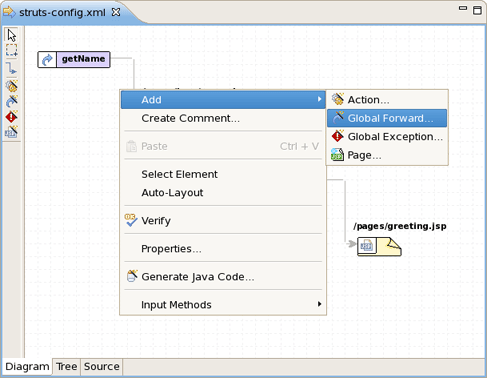Choose Verify from the context menu
487x378 pixels.
point(223,221)
